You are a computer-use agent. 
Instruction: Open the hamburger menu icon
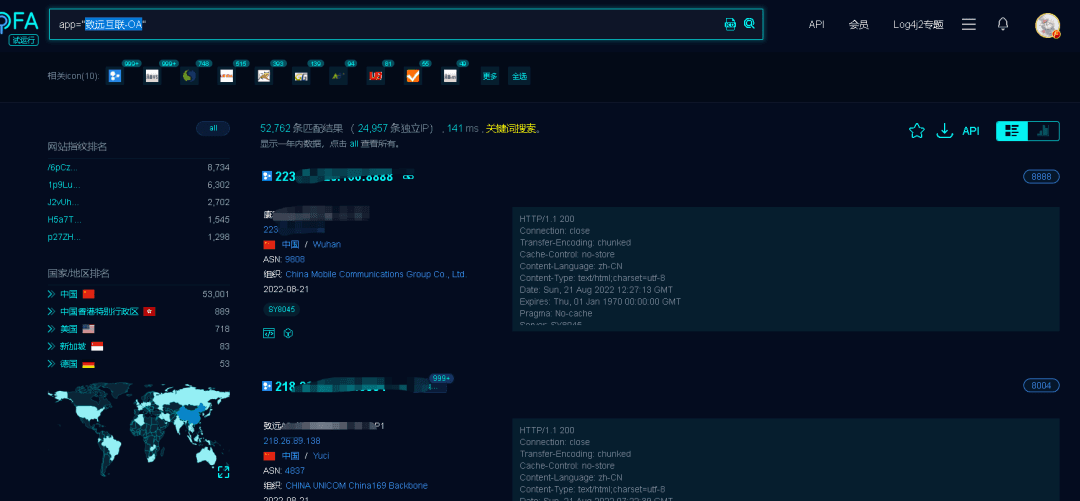coord(968,24)
